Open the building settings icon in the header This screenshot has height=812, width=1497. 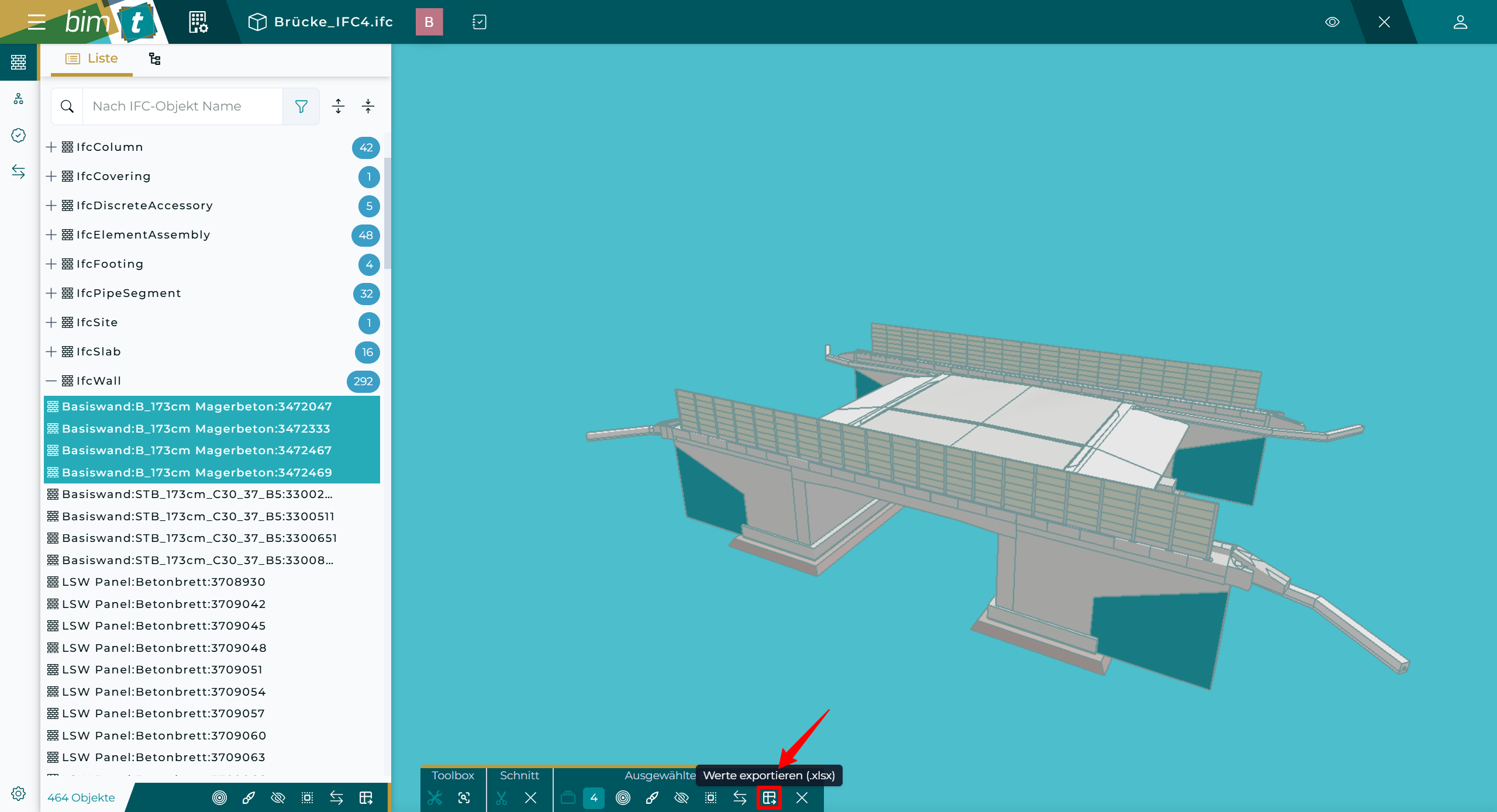[x=198, y=22]
